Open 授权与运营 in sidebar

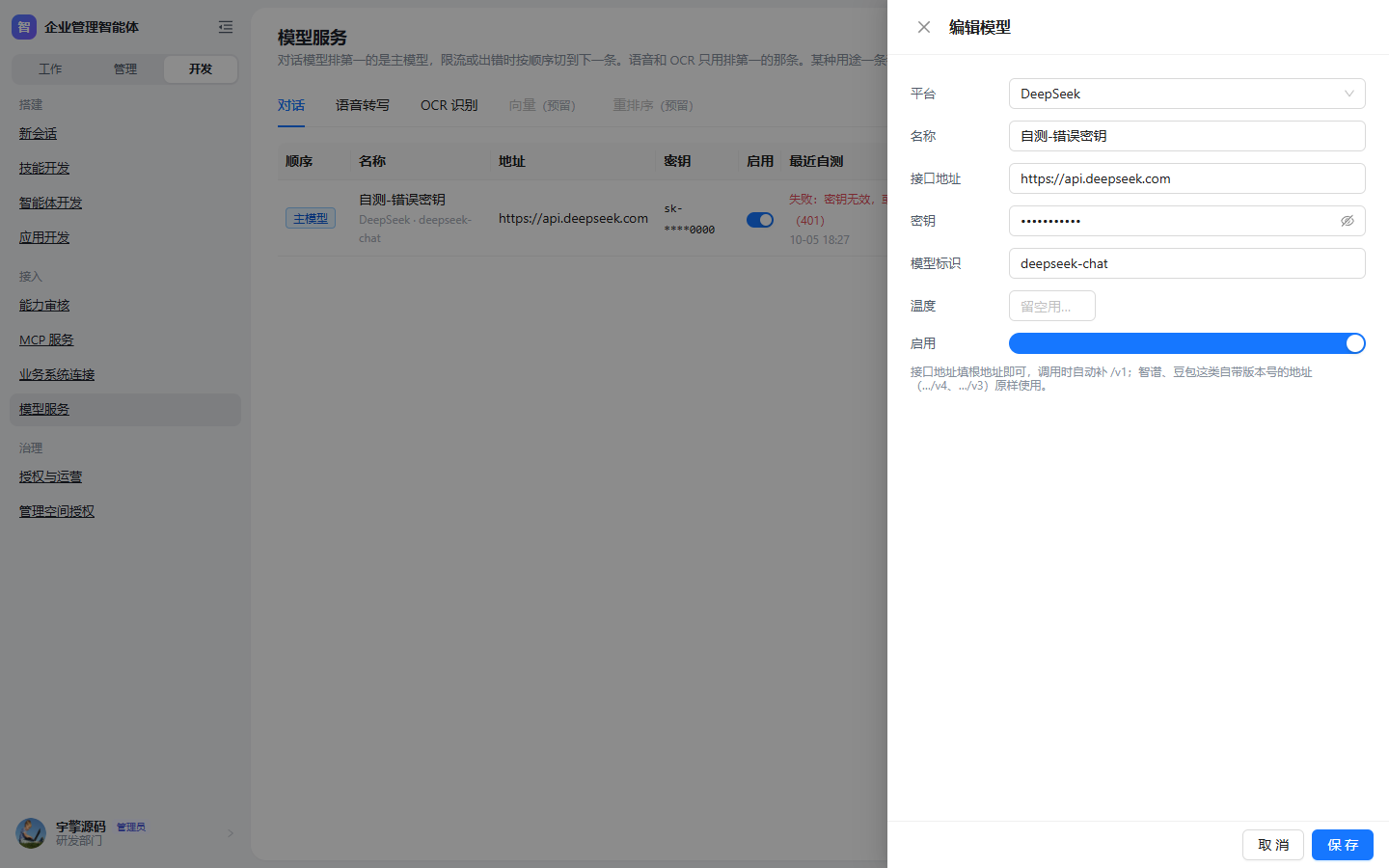tap(51, 477)
